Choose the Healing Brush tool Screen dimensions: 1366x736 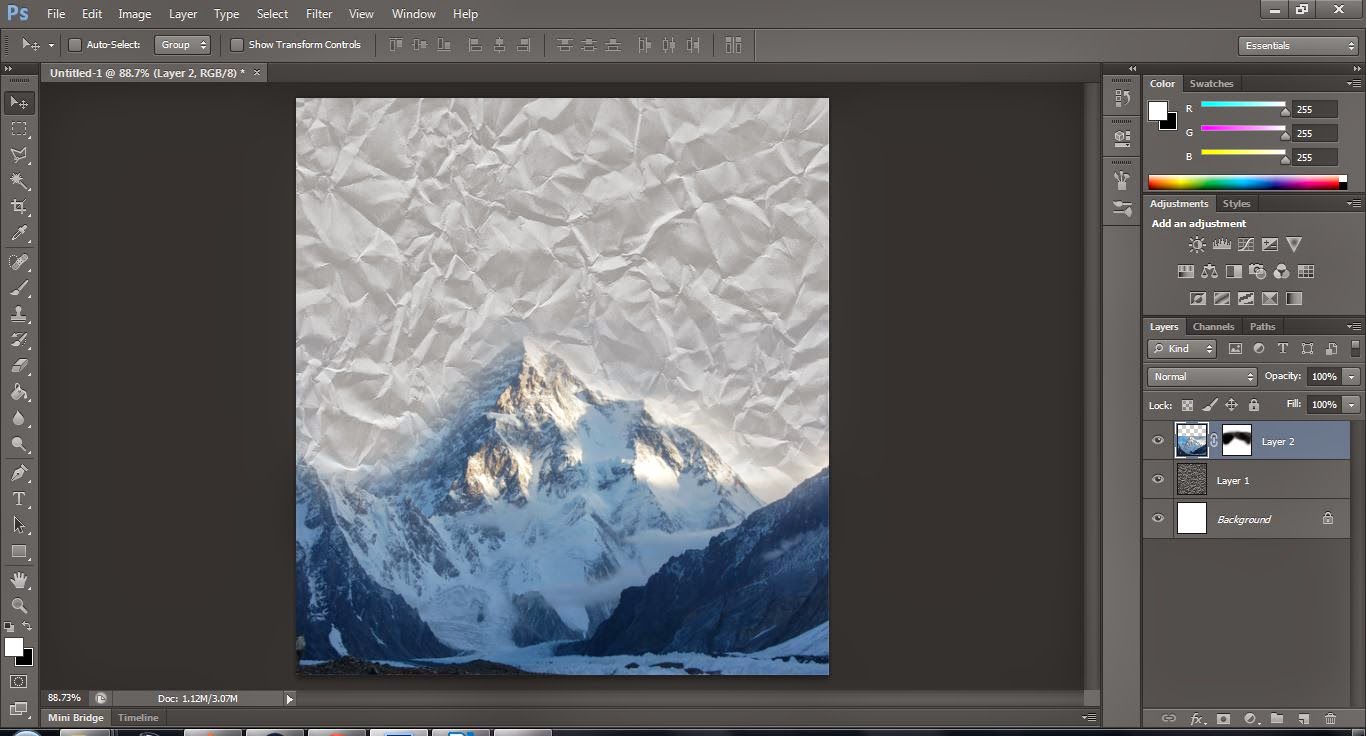pos(19,262)
